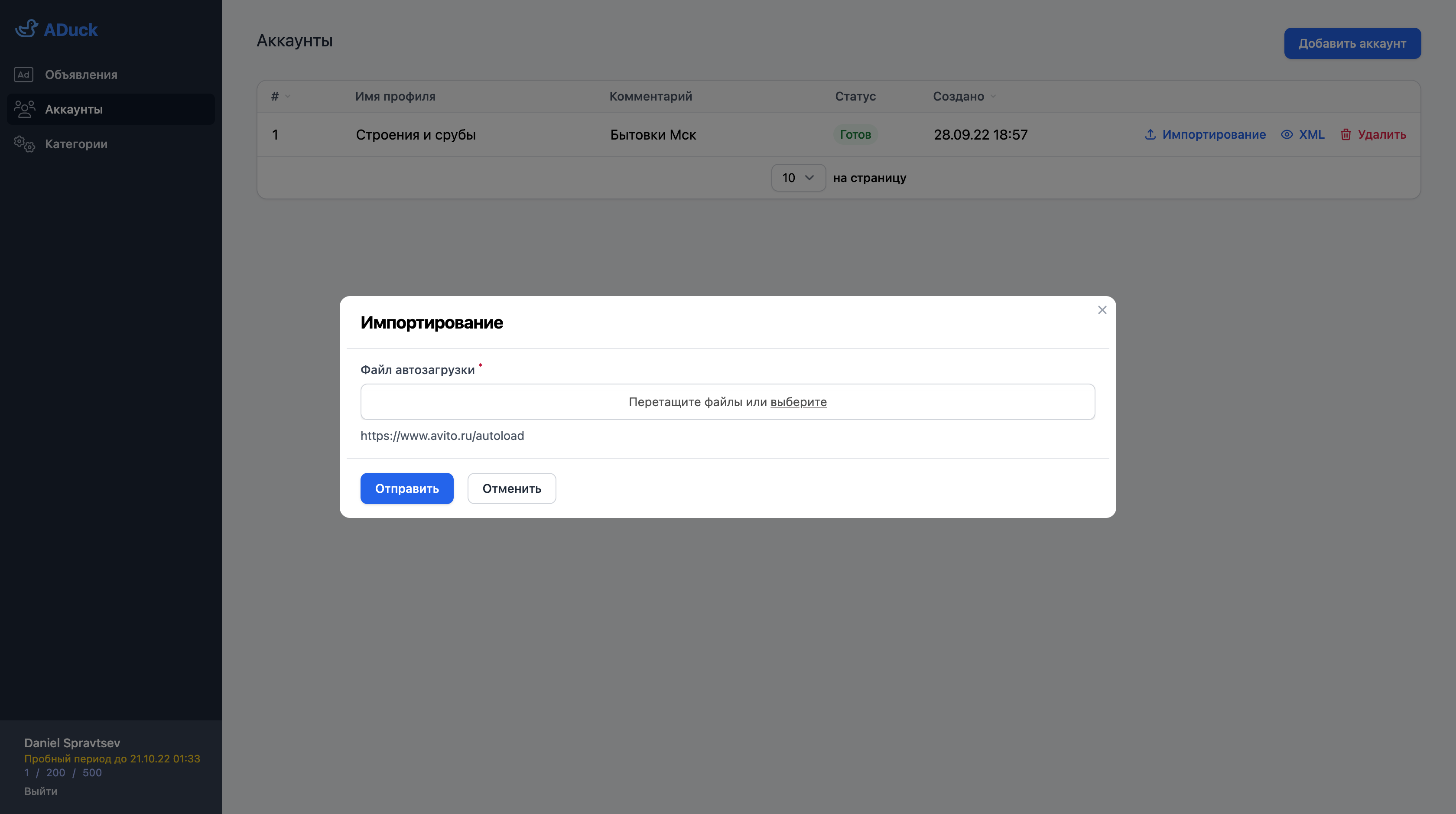Open the Объявления menu item
This screenshot has height=814, width=1456.
coord(81,75)
